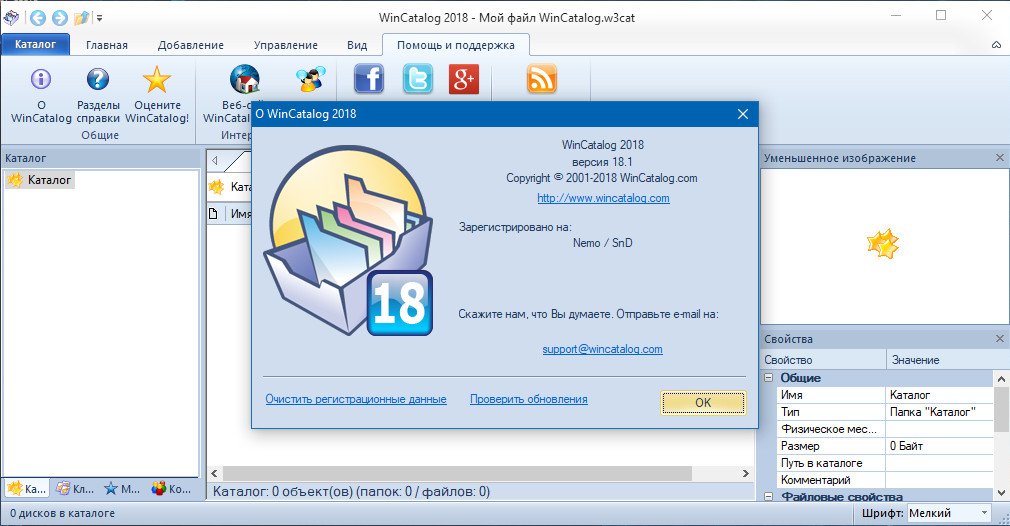Open the http://www.wincatalog.com link

click(603, 198)
